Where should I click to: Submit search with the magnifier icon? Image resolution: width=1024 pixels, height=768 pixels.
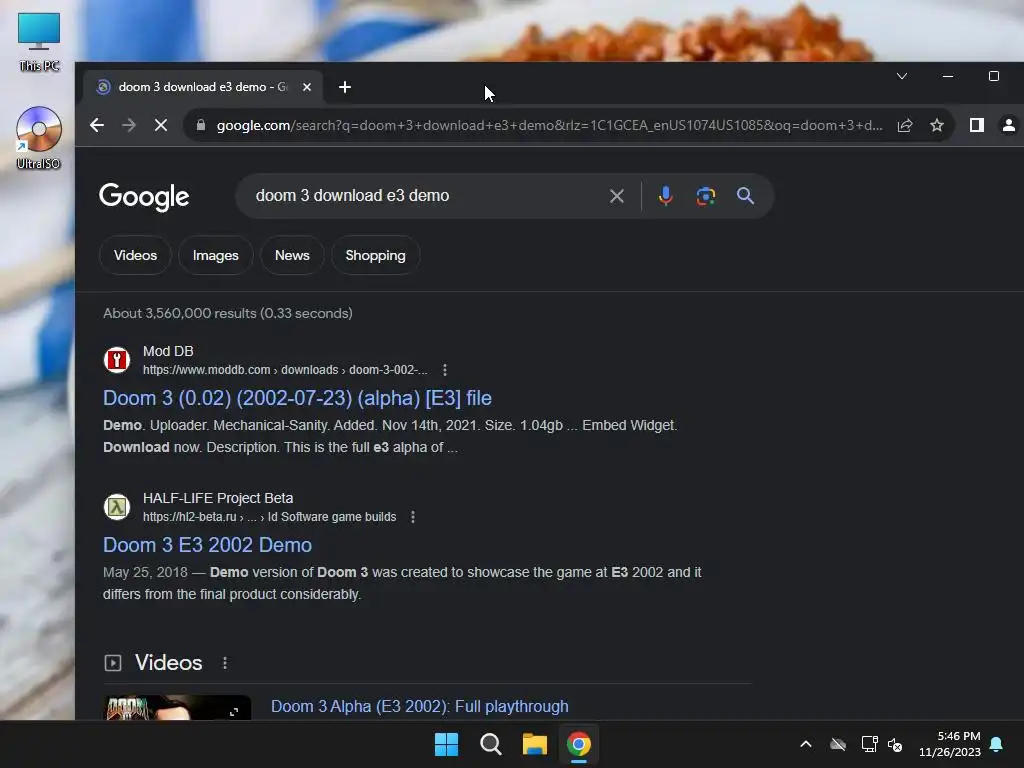745,196
